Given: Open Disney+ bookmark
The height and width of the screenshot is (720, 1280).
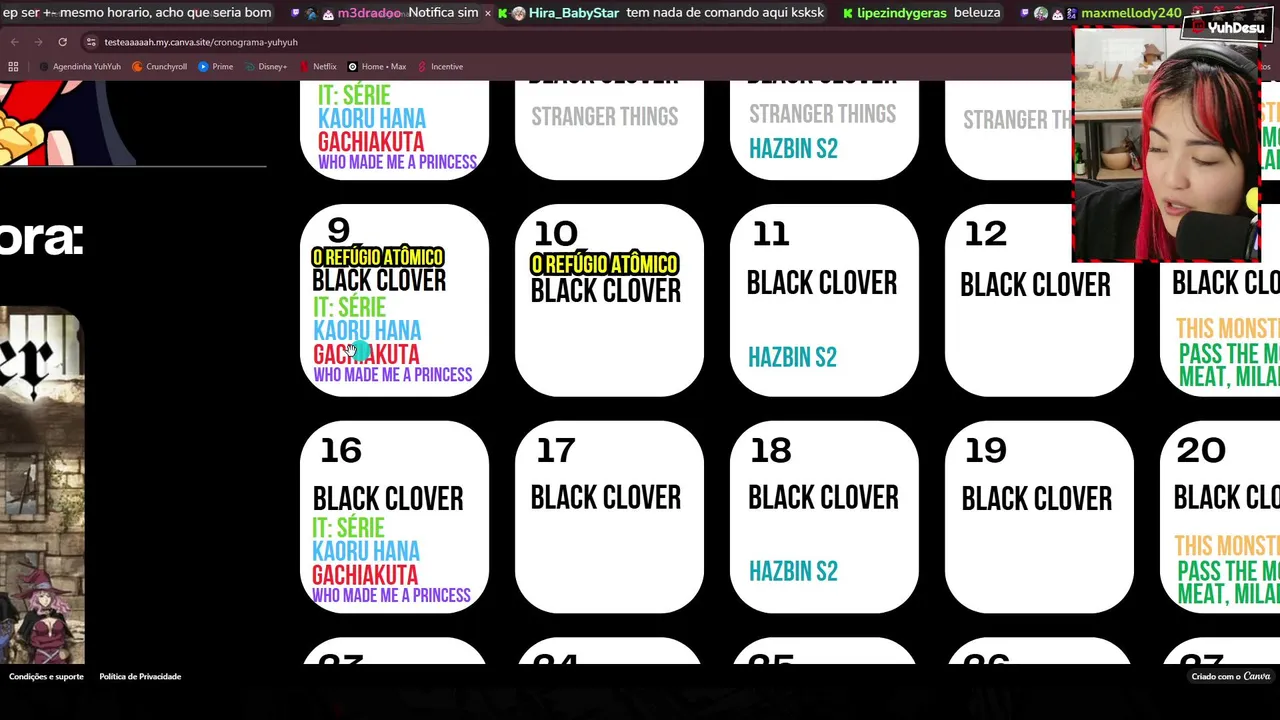Looking at the screenshot, I should tap(265, 67).
